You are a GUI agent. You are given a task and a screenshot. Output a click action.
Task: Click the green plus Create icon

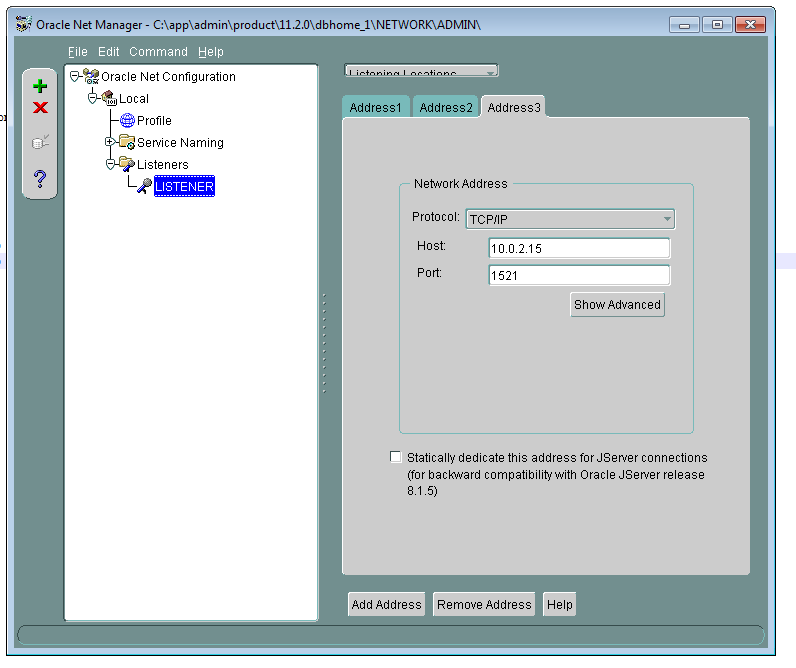[40, 86]
